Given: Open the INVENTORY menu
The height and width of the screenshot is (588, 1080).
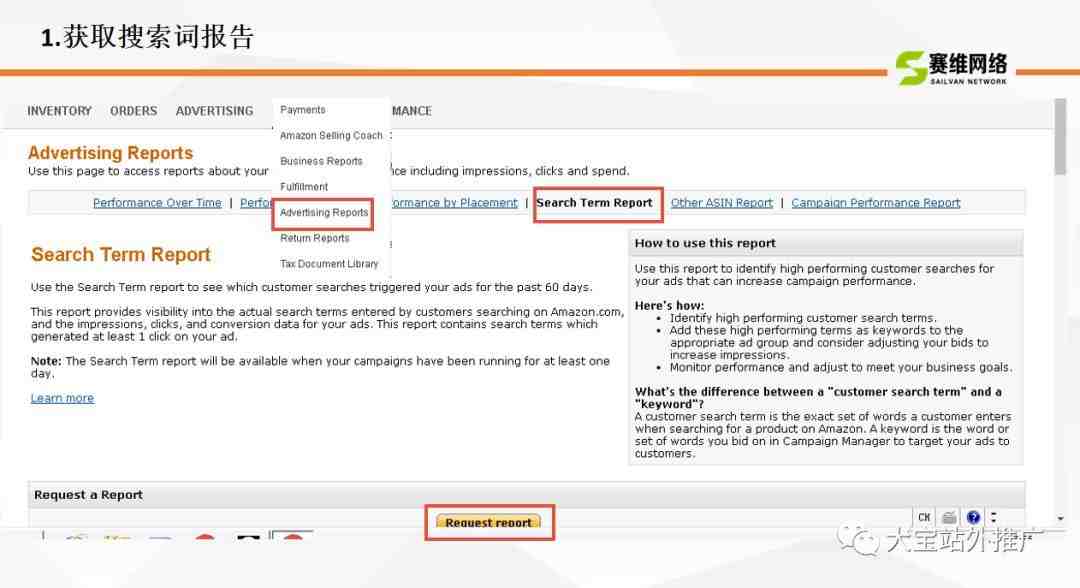Looking at the screenshot, I should tap(59, 111).
